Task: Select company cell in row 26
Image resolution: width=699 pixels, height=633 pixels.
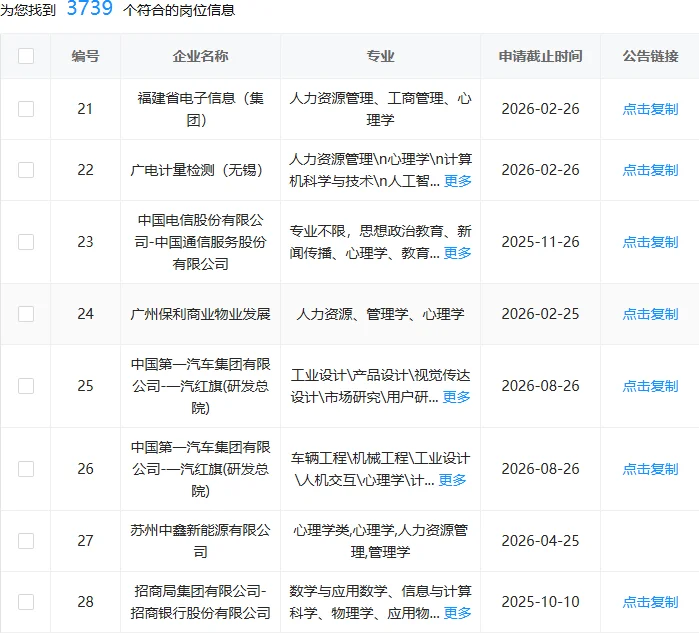Action: click(x=200, y=469)
